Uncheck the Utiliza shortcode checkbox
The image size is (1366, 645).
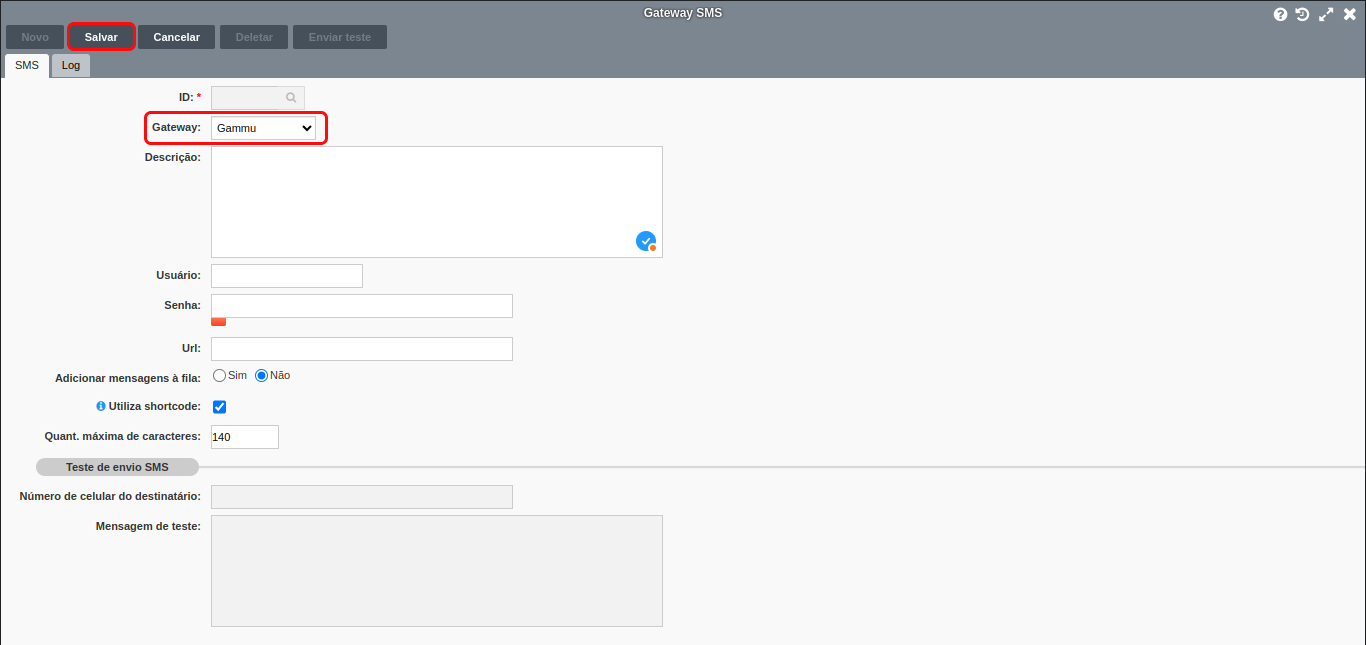pos(220,407)
